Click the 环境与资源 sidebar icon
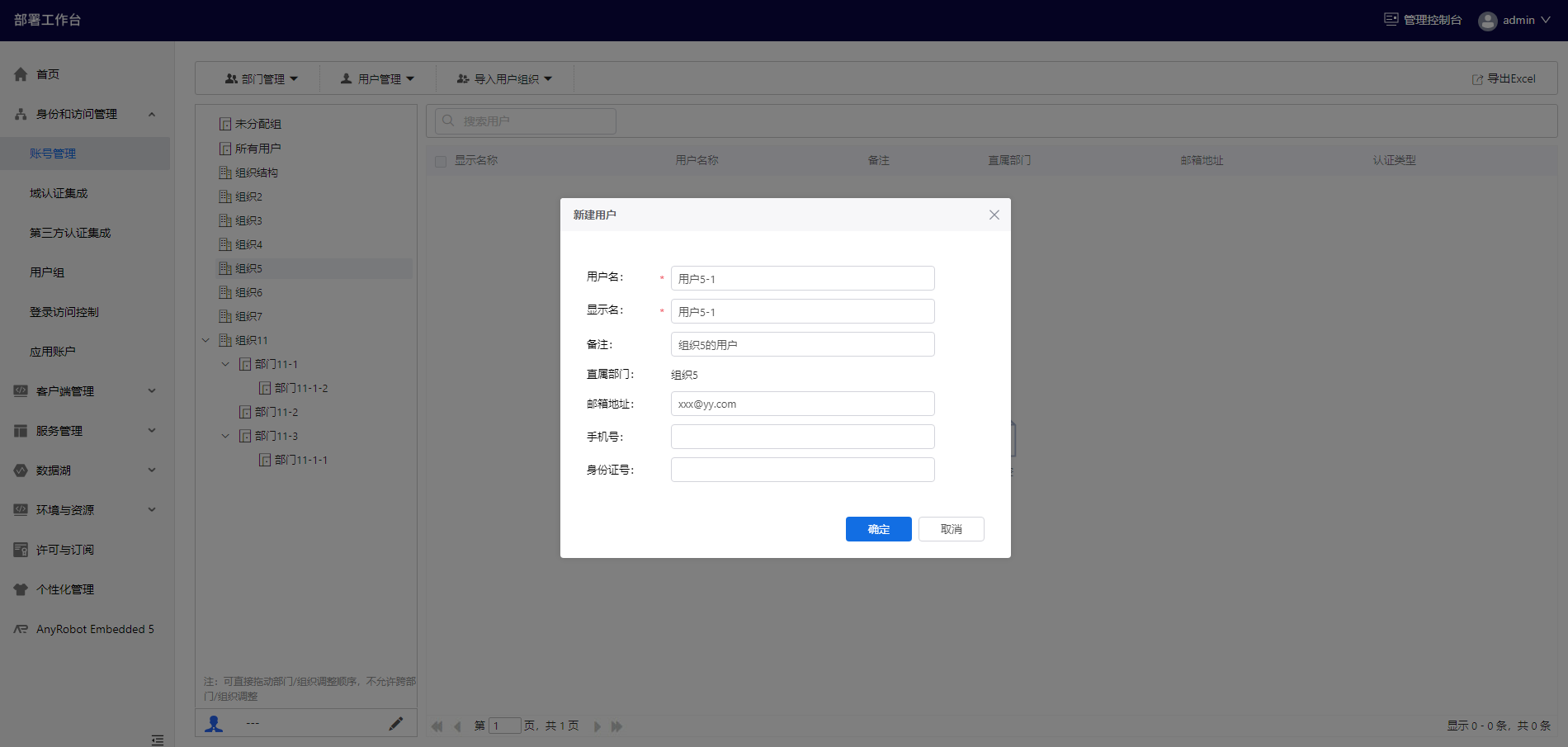This screenshot has width=1568, height=747. [x=21, y=510]
